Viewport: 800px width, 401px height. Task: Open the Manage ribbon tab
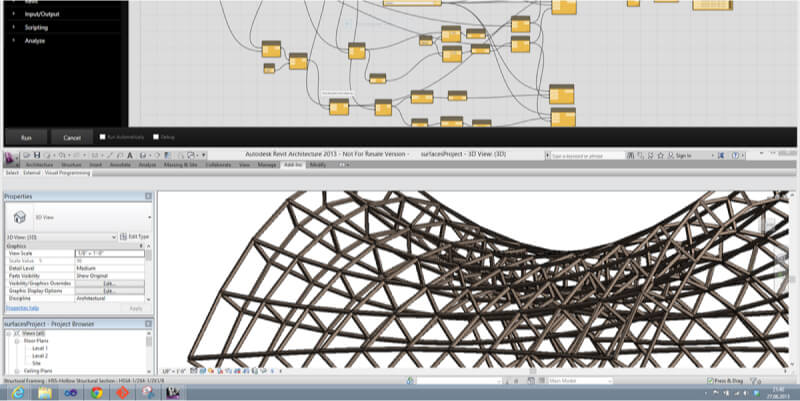266,165
